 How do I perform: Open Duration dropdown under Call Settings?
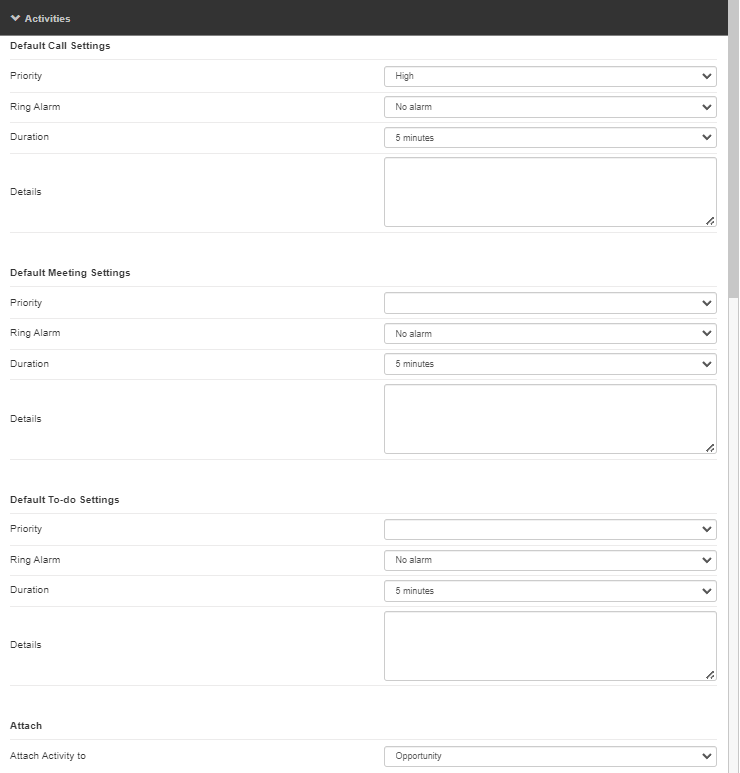coord(549,138)
